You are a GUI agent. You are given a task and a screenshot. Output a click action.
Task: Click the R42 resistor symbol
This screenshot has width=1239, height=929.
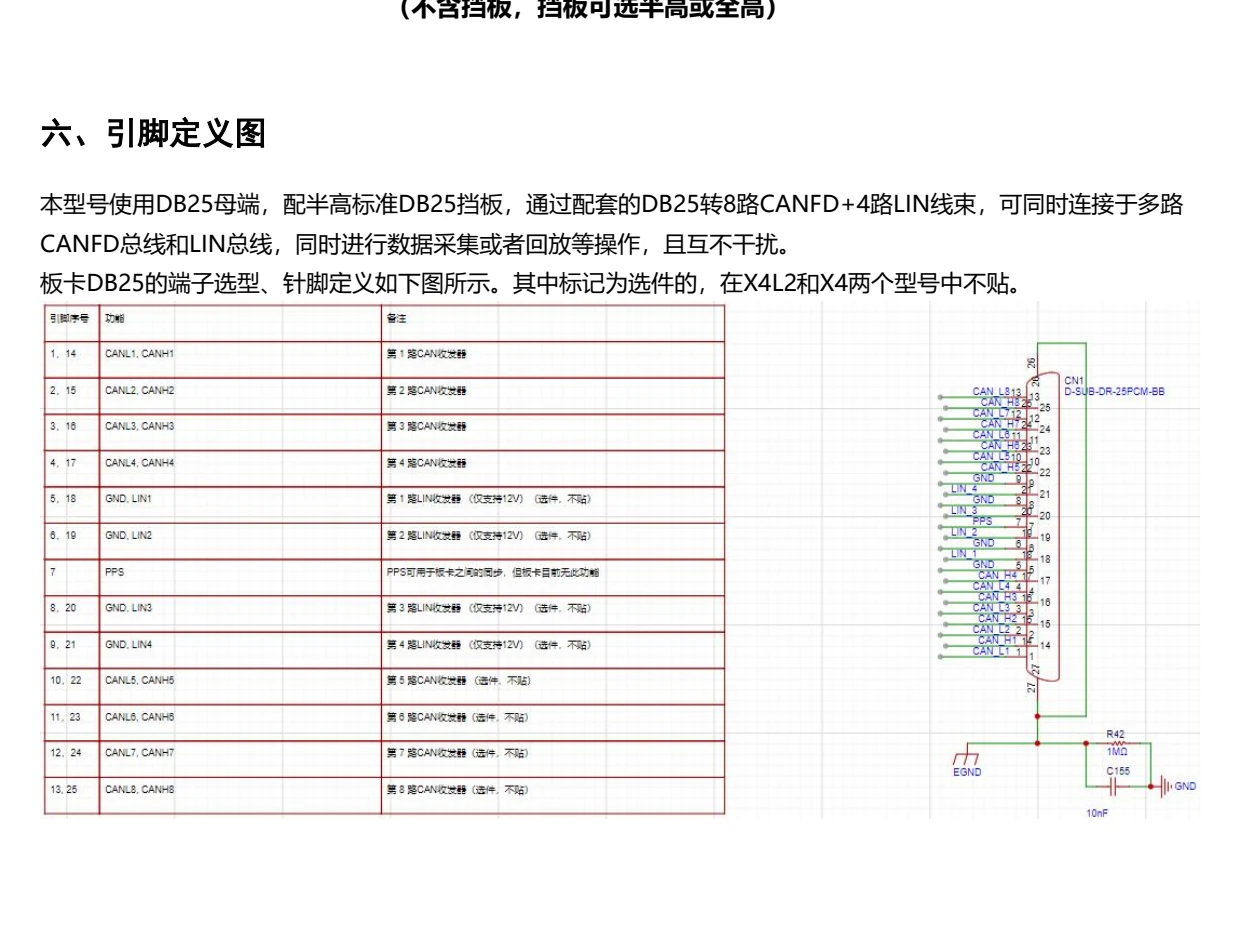point(1117,743)
